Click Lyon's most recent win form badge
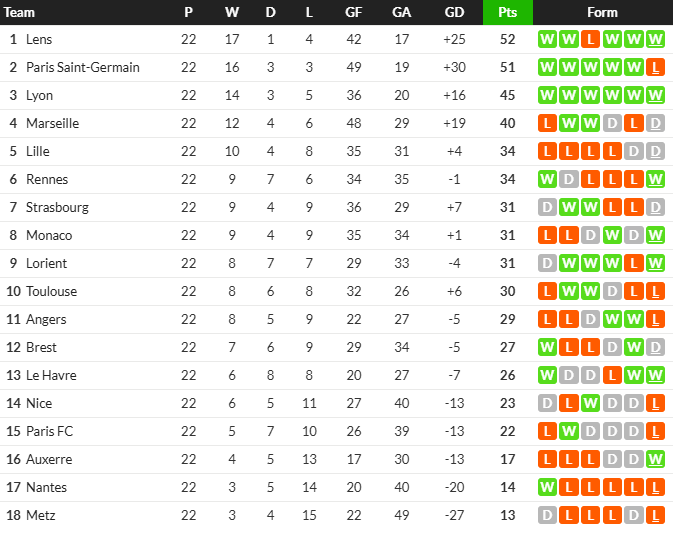The width and height of the screenshot is (675, 537). click(x=655, y=95)
